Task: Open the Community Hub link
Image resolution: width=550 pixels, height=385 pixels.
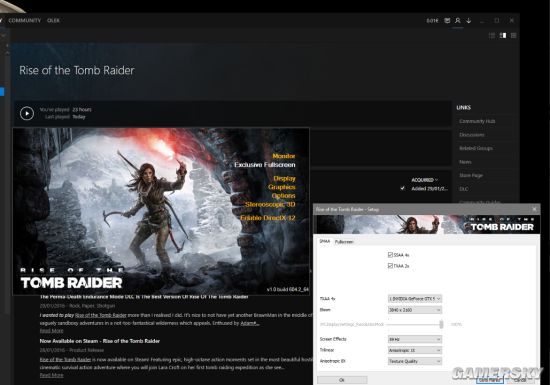Action: click(477, 121)
